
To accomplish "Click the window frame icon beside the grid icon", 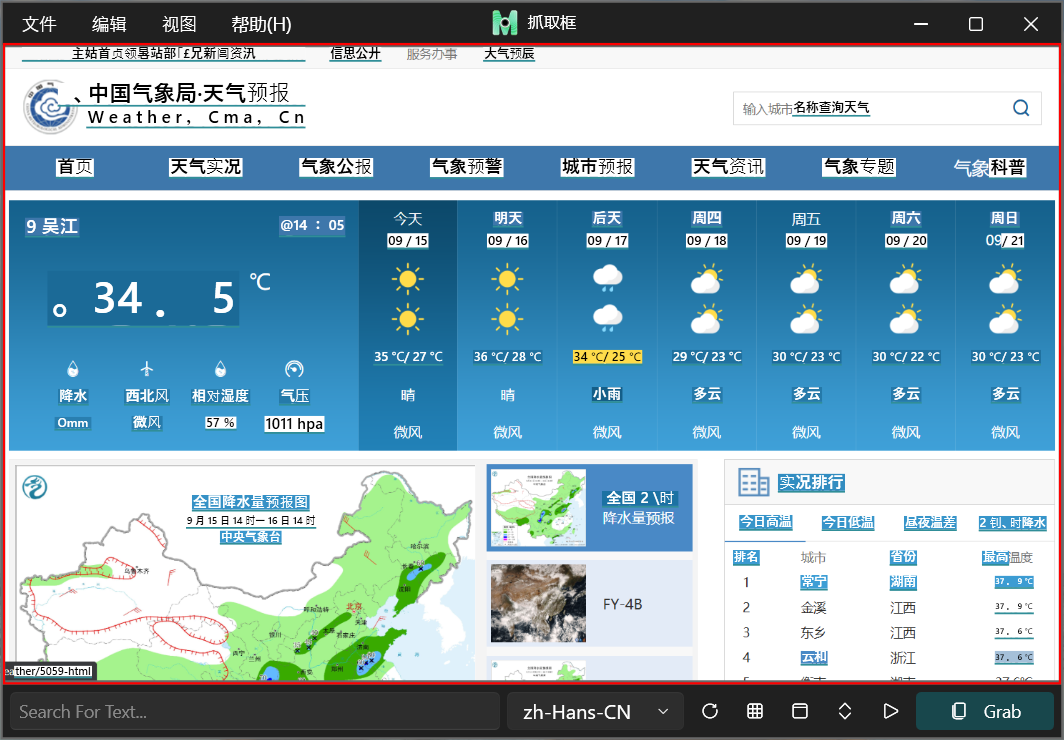I will click(x=800, y=711).
